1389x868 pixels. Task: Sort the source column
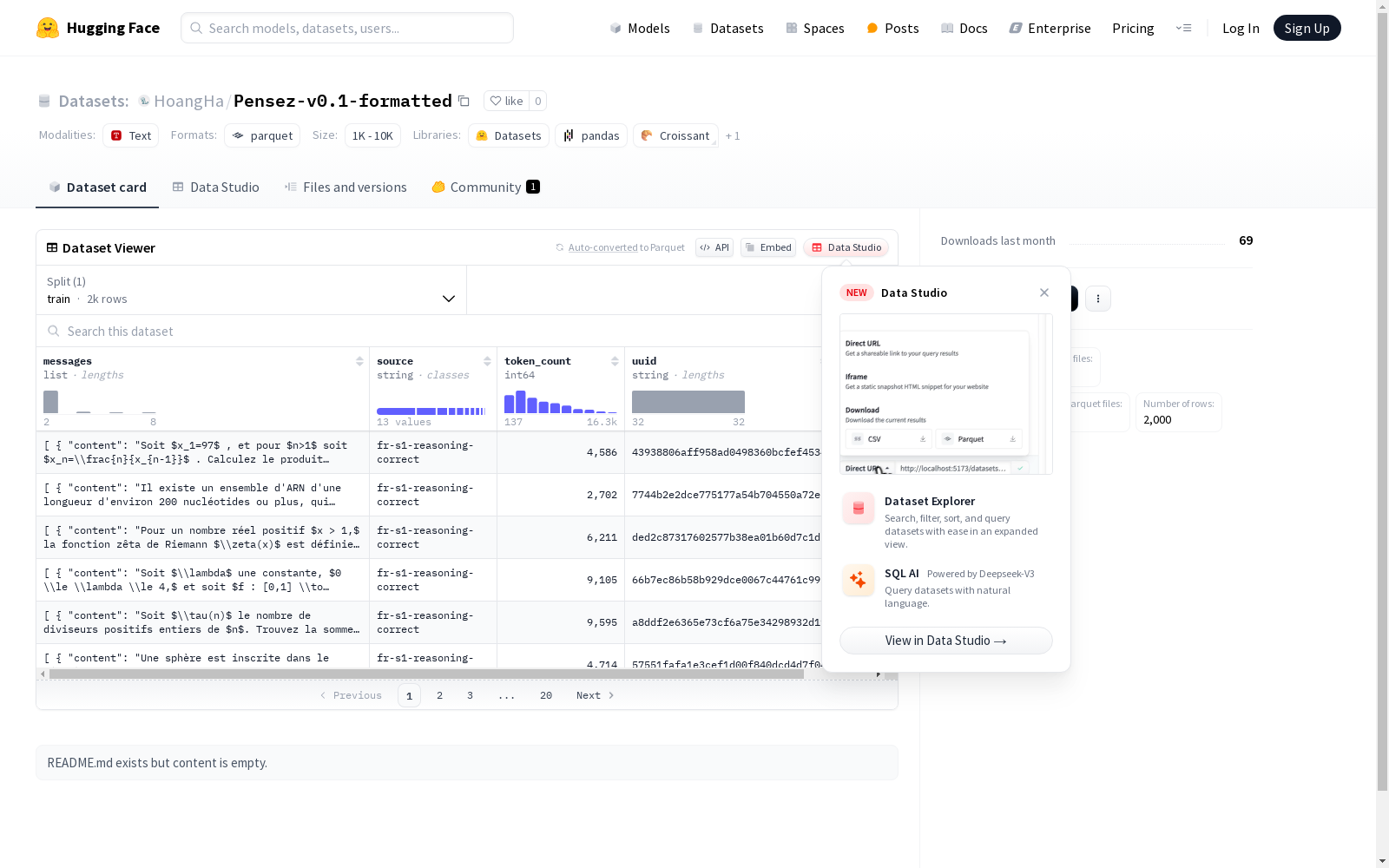click(487, 361)
